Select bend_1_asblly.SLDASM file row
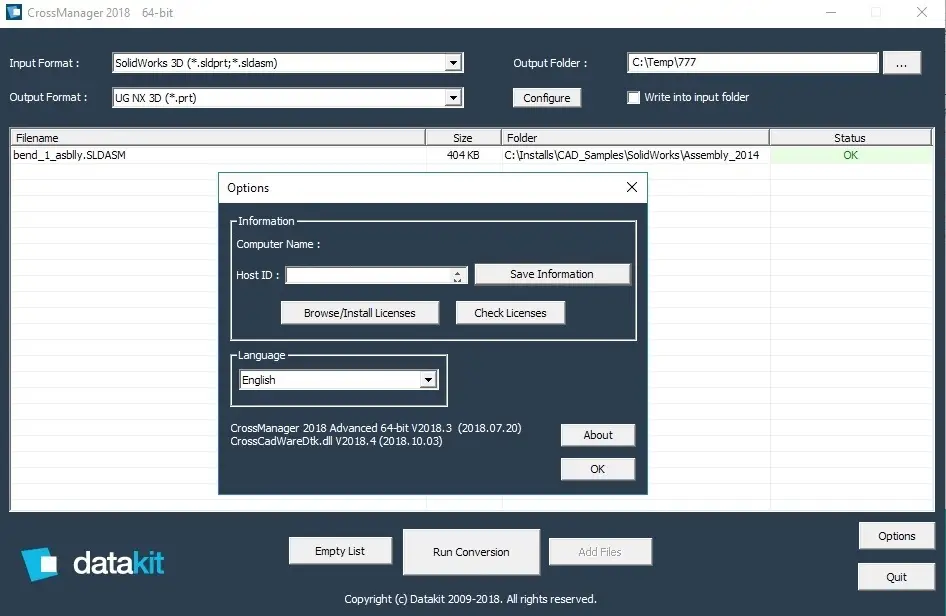The width and height of the screenshot is (946, 616). [472, 155]
